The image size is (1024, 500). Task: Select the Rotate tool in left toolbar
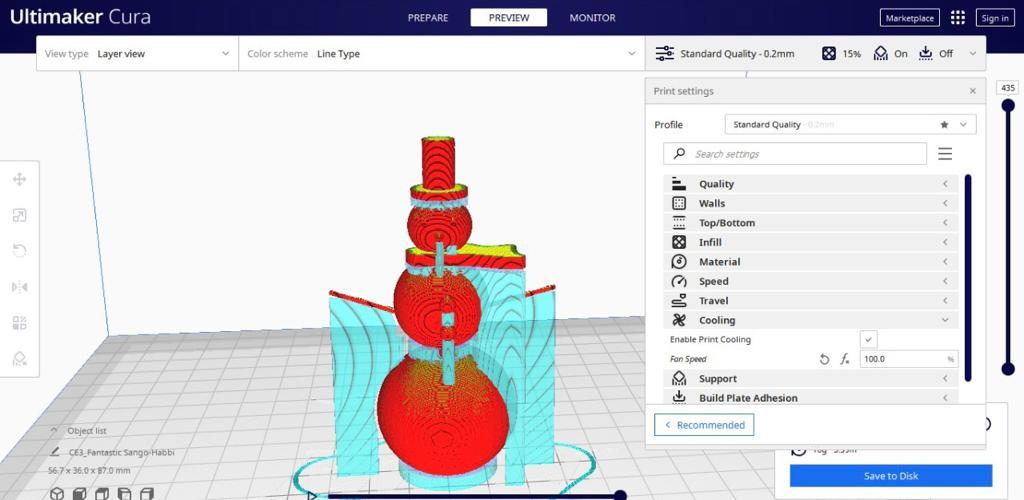tap(20, 251)
